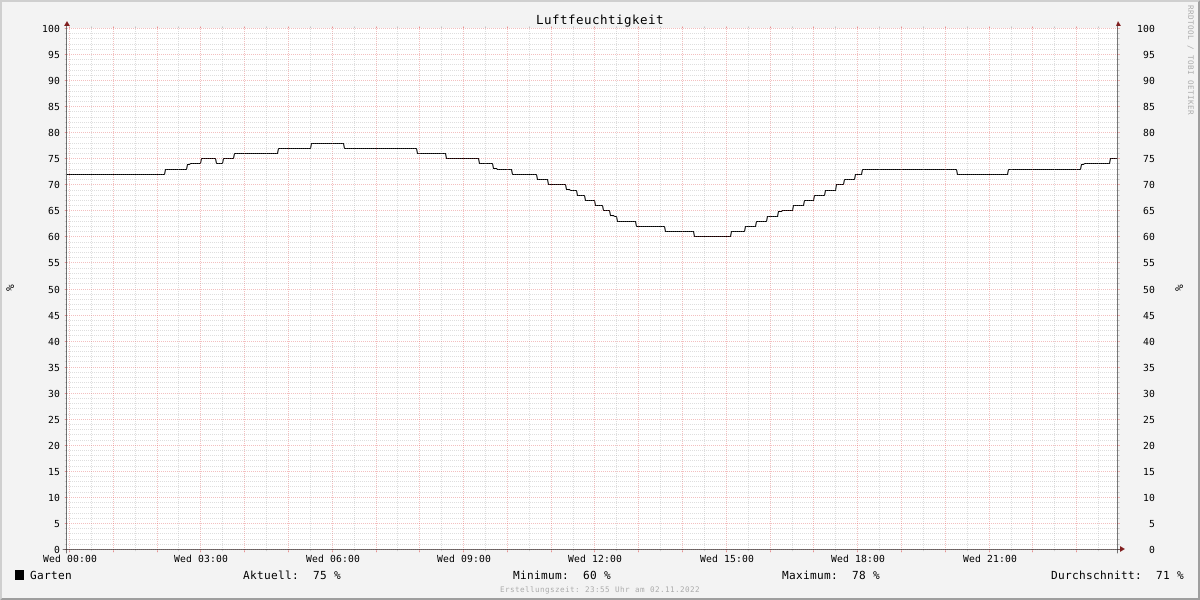The width and height of the screenshot is (1200, 600).
Task: Click the Wed 09:00 time axis label
Action: (x=464, y=559)
